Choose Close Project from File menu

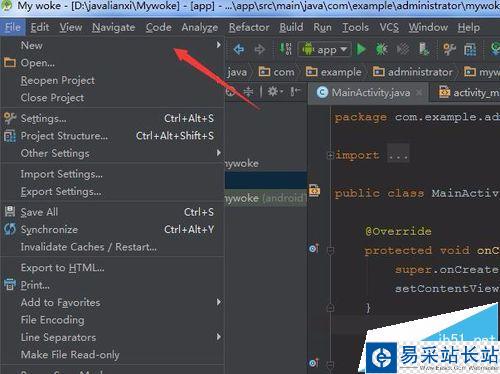(112, 98)
